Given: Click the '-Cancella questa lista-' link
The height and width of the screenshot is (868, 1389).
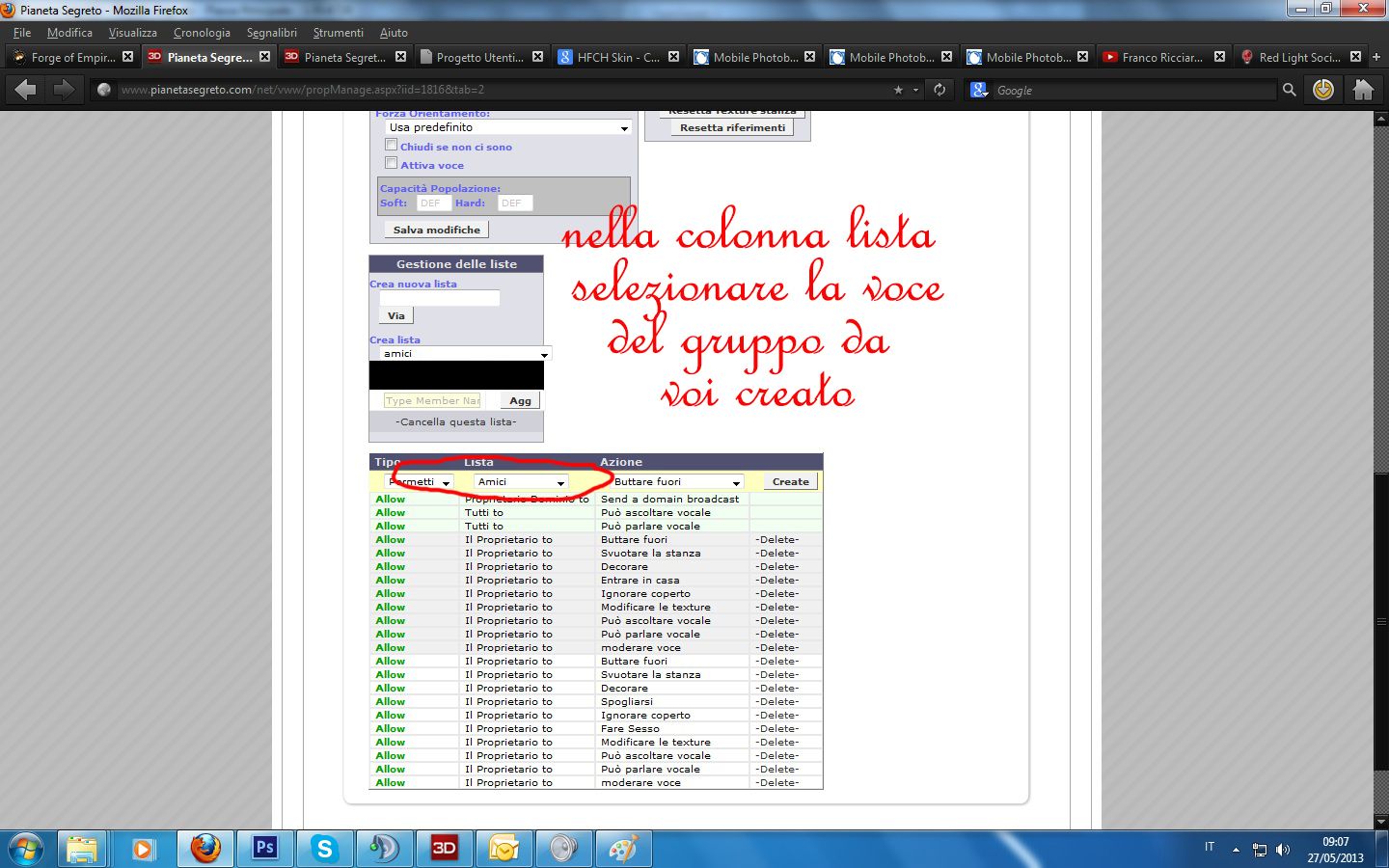Looking at the screenshot, I should (455, 422).
